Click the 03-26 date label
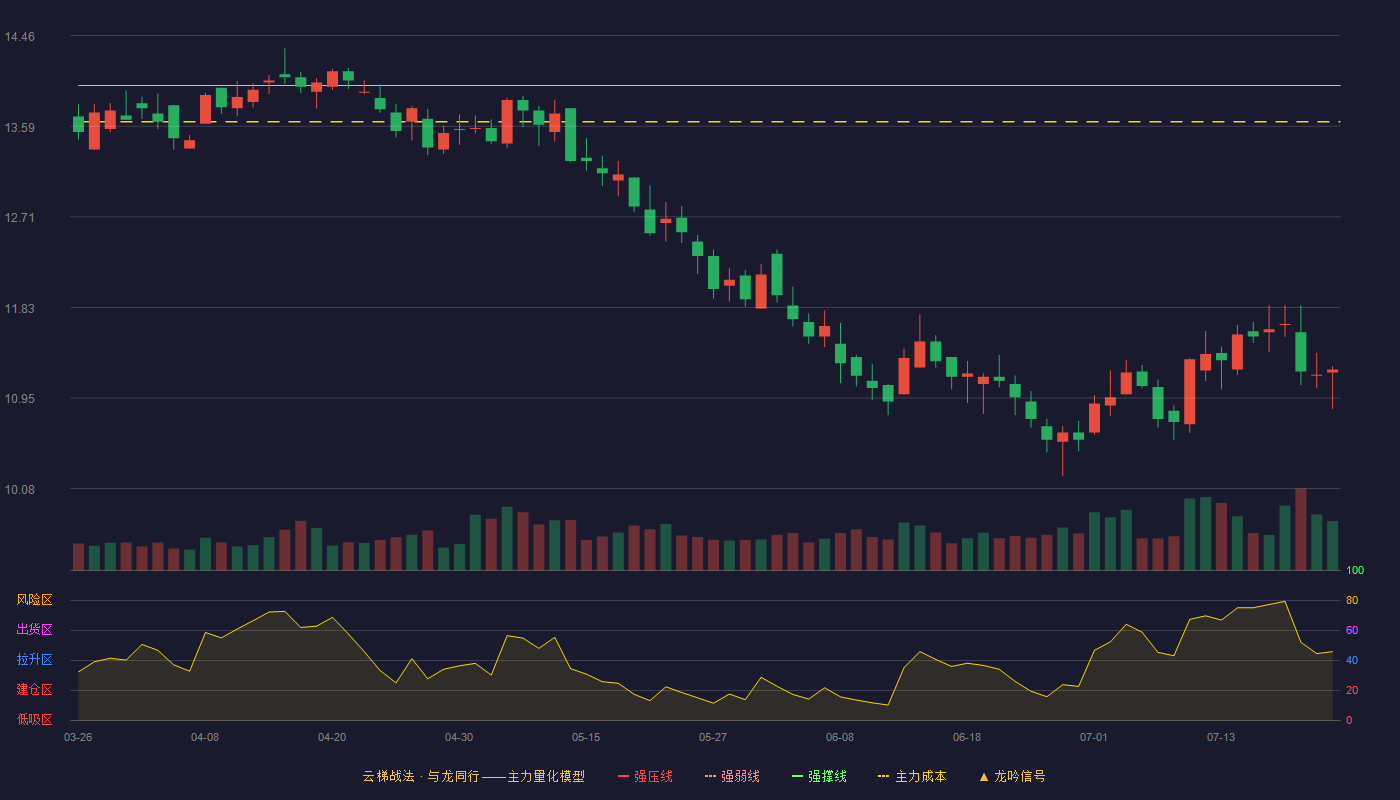Screen dimensions: 1400x800 click(x=78, y=737)
